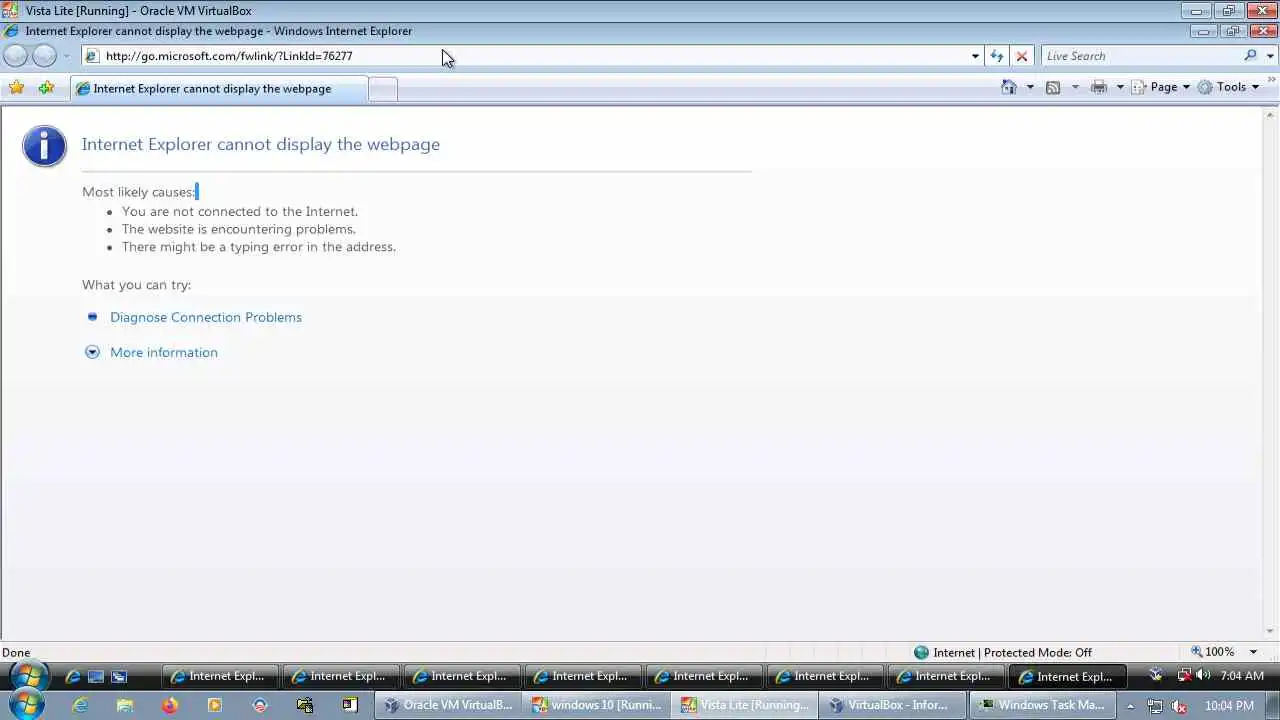Switch to 'Vista Lite [Running]' taskbar button
Viewport: 1280px width, 720px height.
tap(744, 705)
